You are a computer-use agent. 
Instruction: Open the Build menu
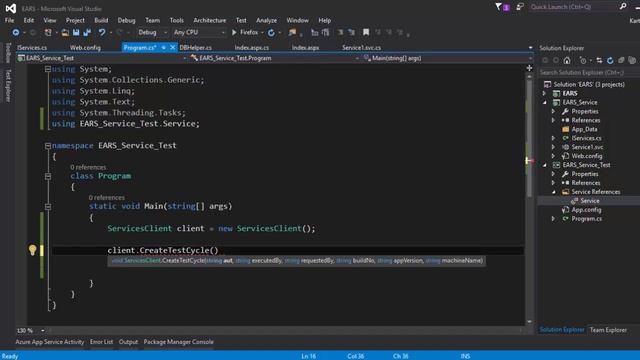click(101, 20)
